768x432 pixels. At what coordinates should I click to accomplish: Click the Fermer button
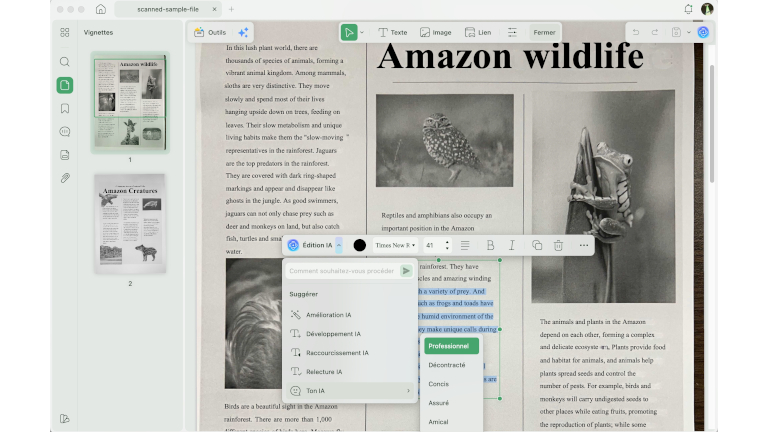544,32
